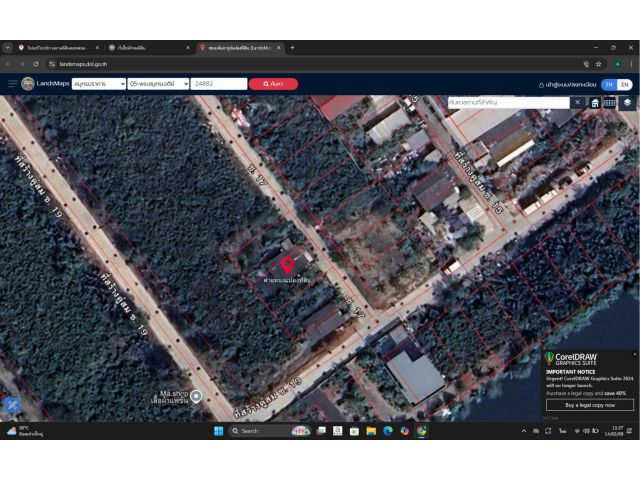Click the house home-view icon
Viewport: 640px width, 480px height.
pos(595,103)
